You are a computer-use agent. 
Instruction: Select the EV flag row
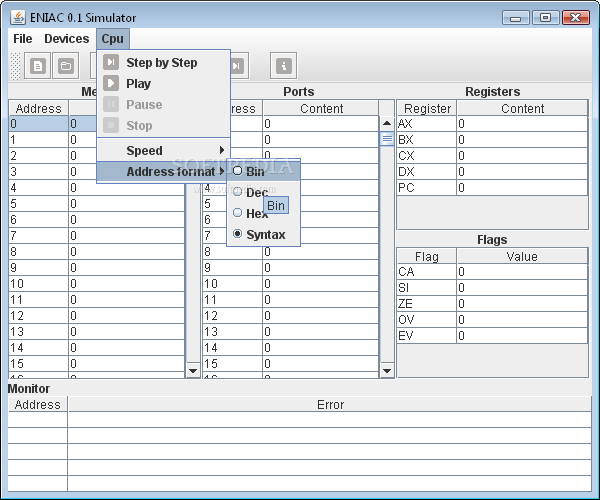[x=492, y=336]
